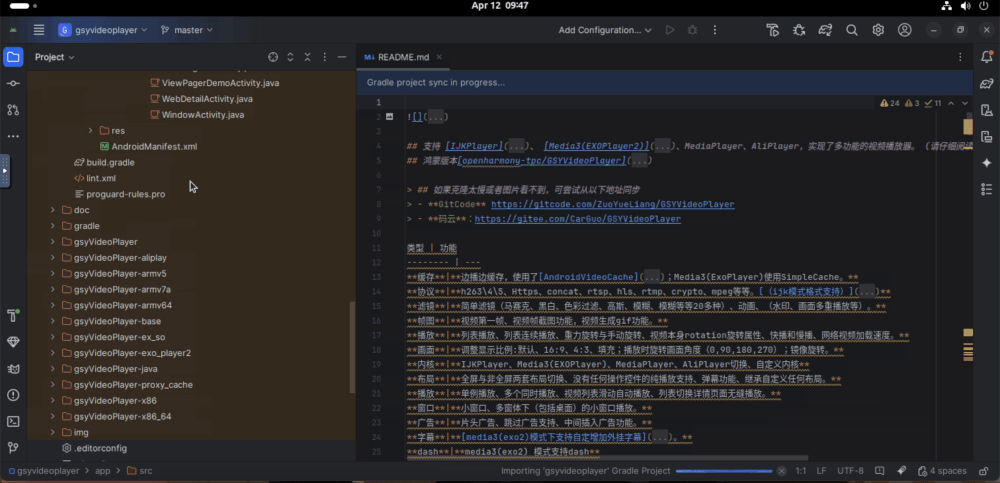Open the account profile icon
The image size is (1000, 483).
[x=904, y=30]
